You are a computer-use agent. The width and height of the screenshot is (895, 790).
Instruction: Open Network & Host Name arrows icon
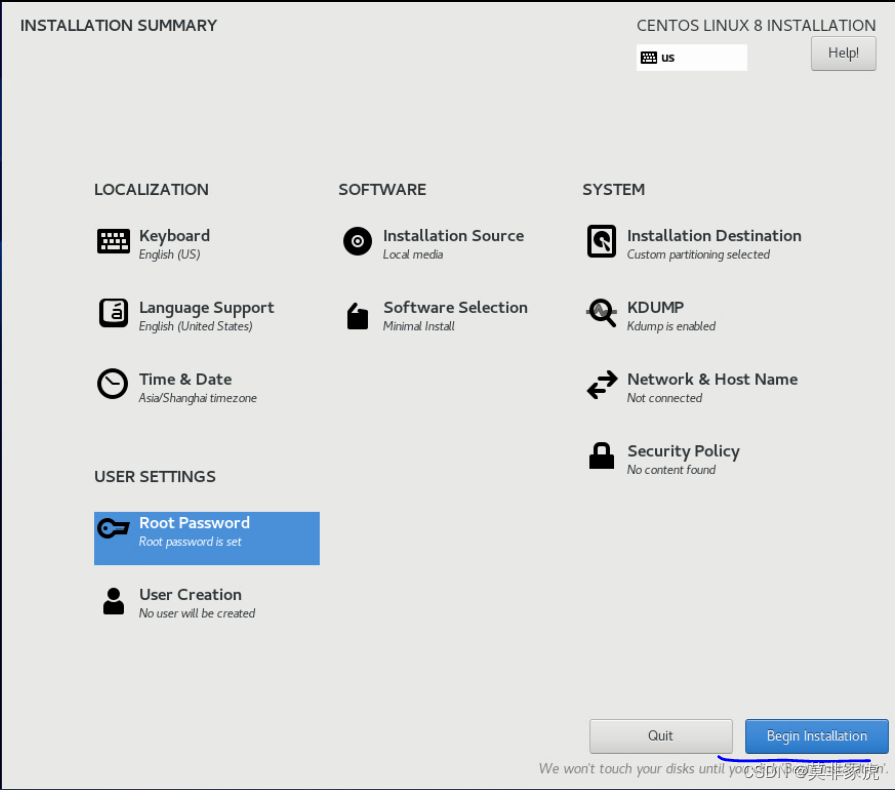click(x=602, y=384)
